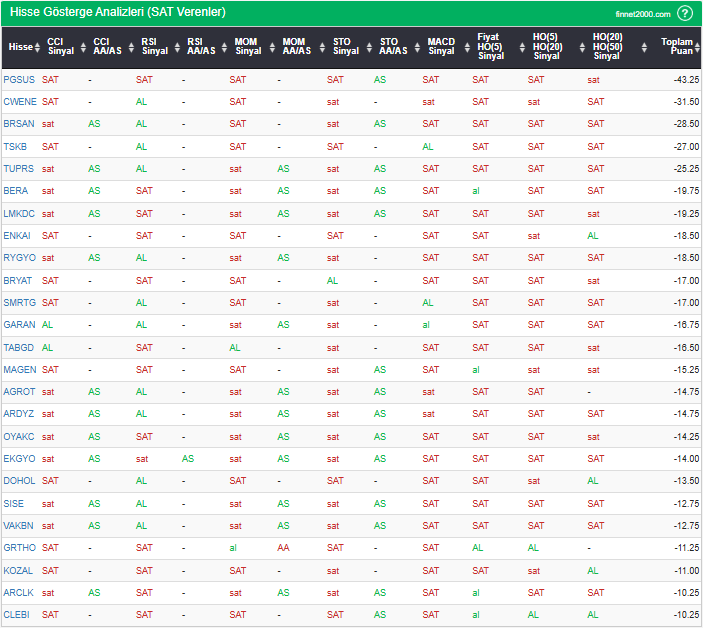Sort by Toplam Puan column arrows
This screenshot has height=628, width=703.
[x=698, y=47]
